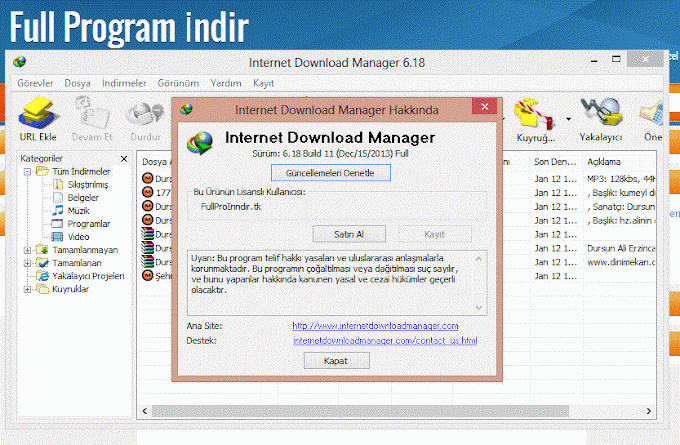This screenshot has width=680, height=445.
Task: Open the dropdown arrow beside the Kuyruğ... icon
Action: pos(568,119)
